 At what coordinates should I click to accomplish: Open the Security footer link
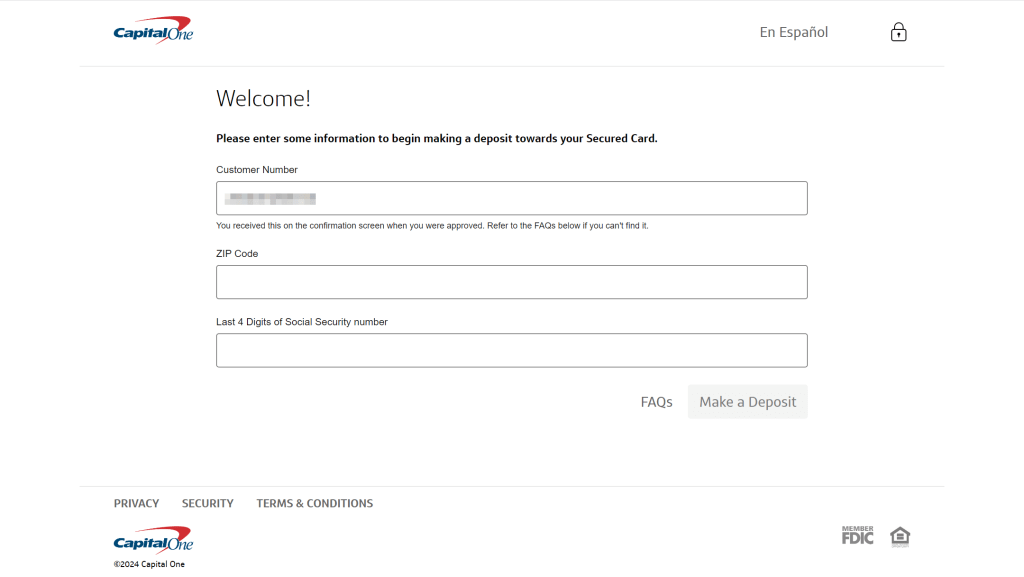208,503
